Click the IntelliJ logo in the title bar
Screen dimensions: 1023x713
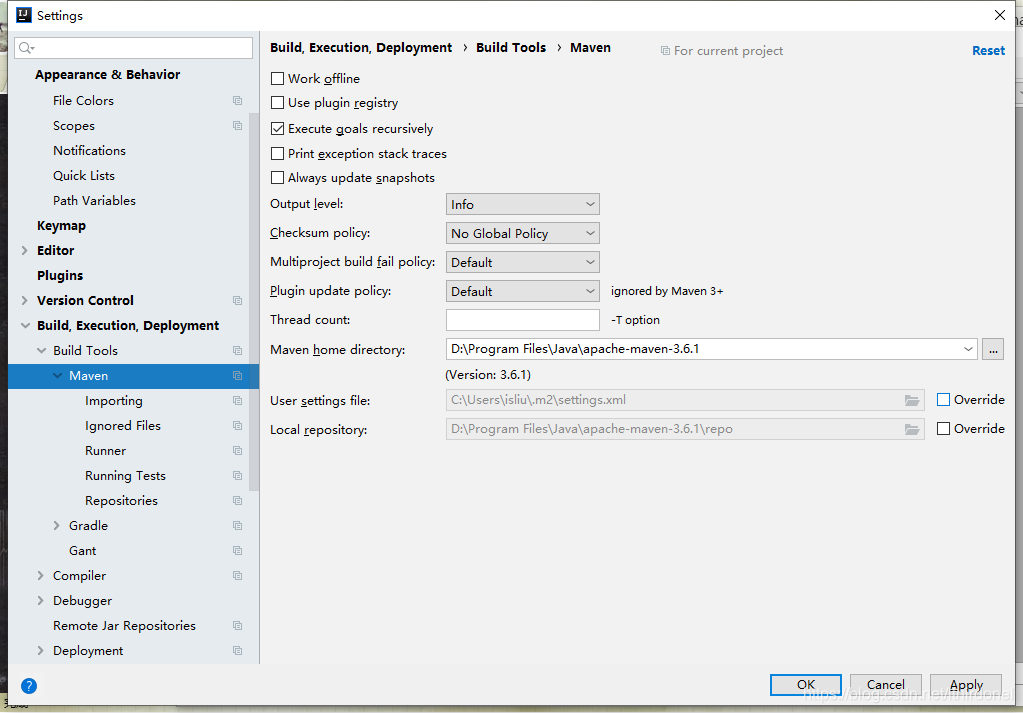point(23,15)
